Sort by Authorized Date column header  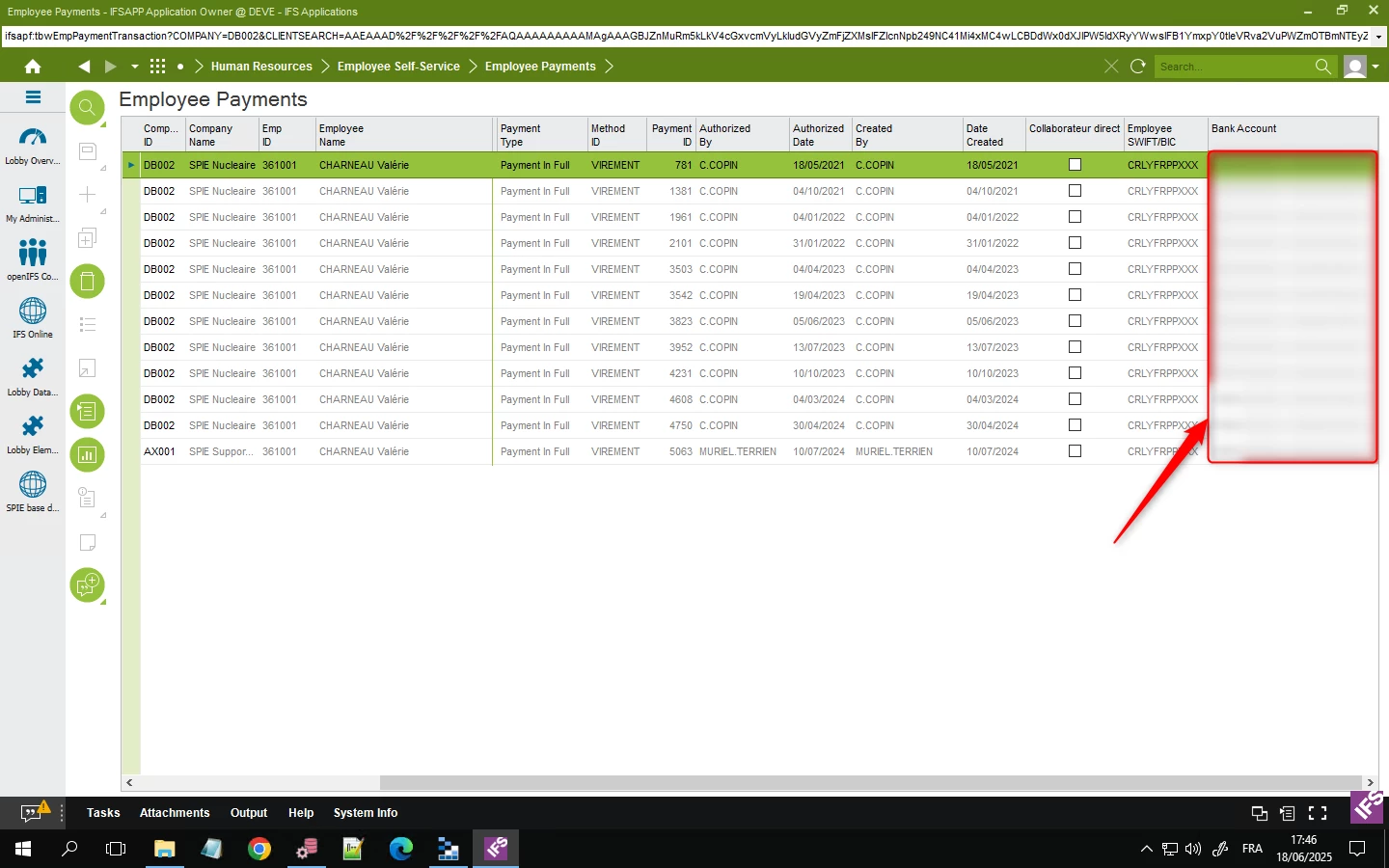[820, 135]
